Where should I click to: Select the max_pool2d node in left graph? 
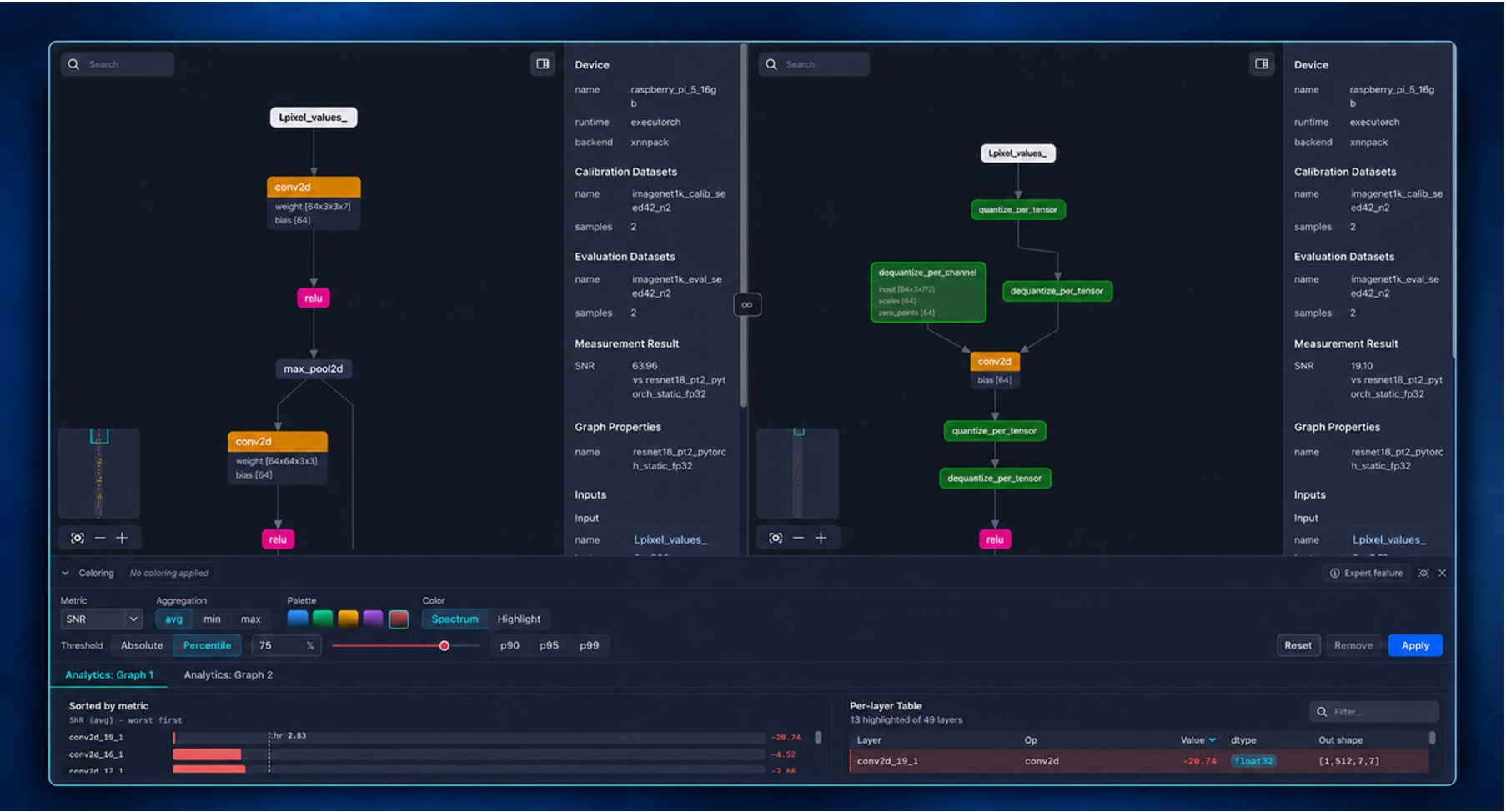[x=314, y=369]
